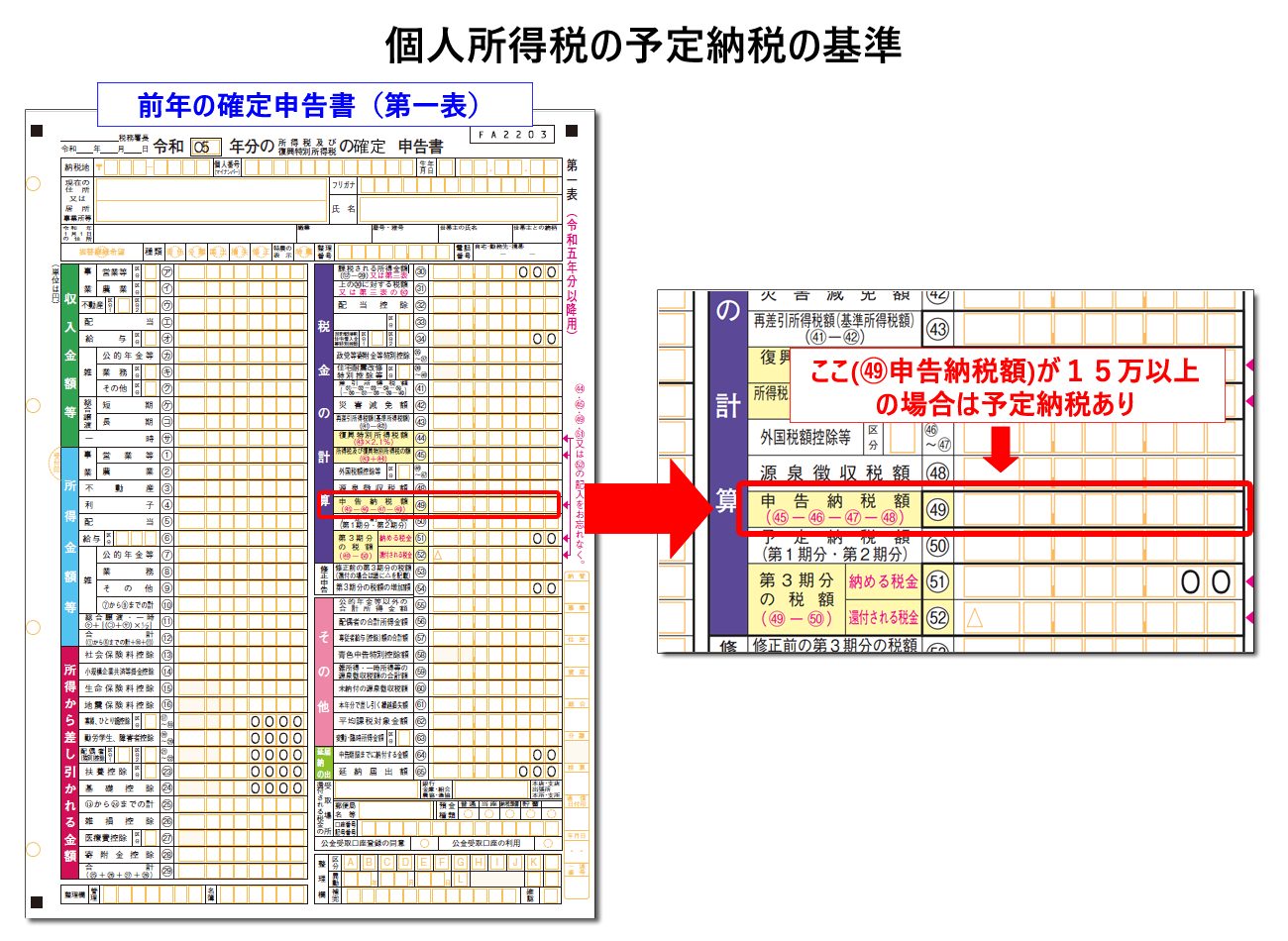Click circled 43 in the enlarged view
This screenshot has height=941, width=1288.
936,329
